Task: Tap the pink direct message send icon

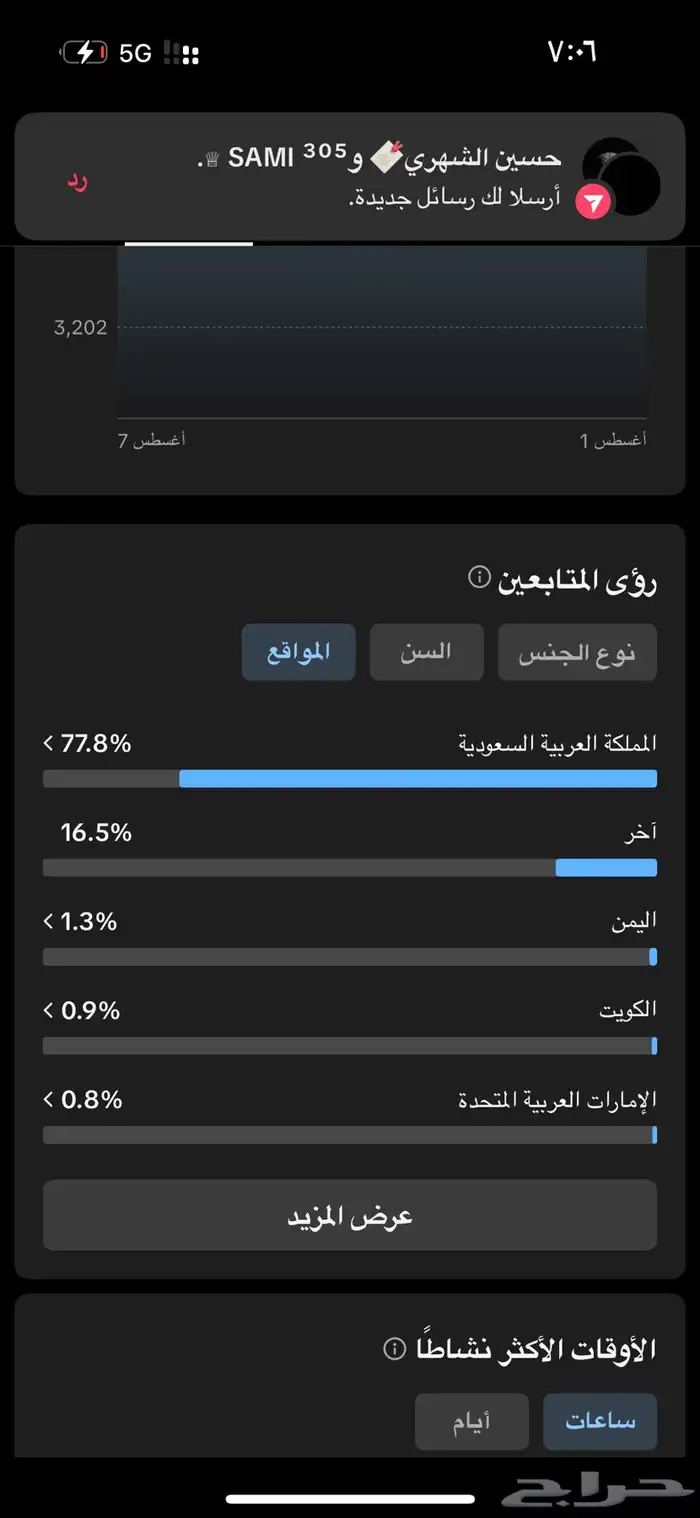Action: click(x=593, y=202)
